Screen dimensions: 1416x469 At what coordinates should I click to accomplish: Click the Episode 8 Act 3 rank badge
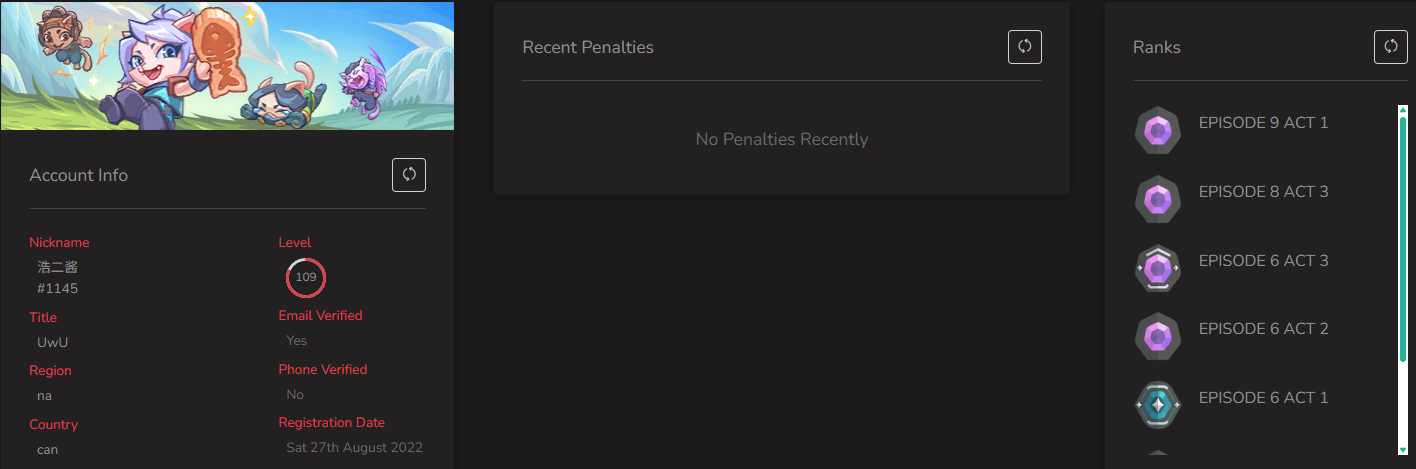pos(1158,199)
